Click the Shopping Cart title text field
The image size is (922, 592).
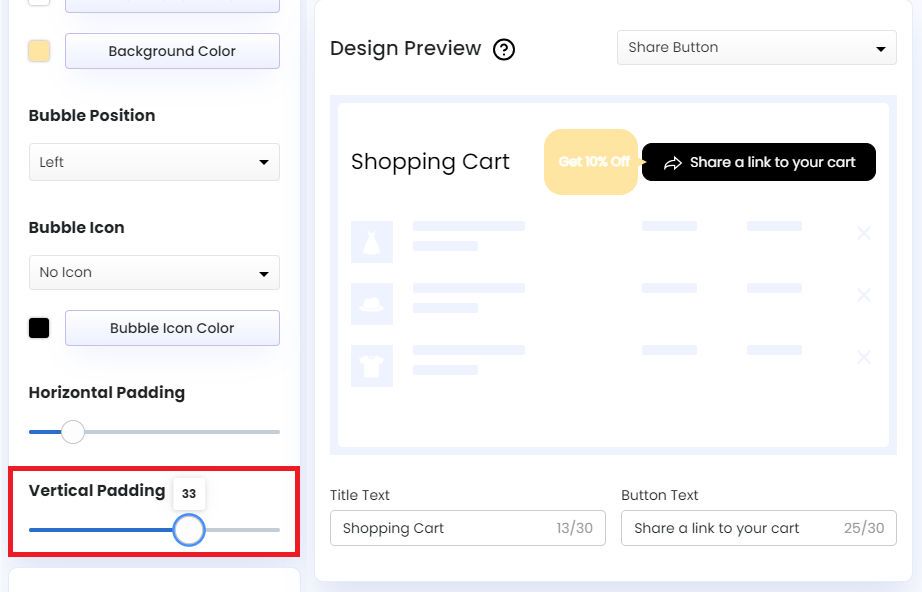[x=467, y=528]
